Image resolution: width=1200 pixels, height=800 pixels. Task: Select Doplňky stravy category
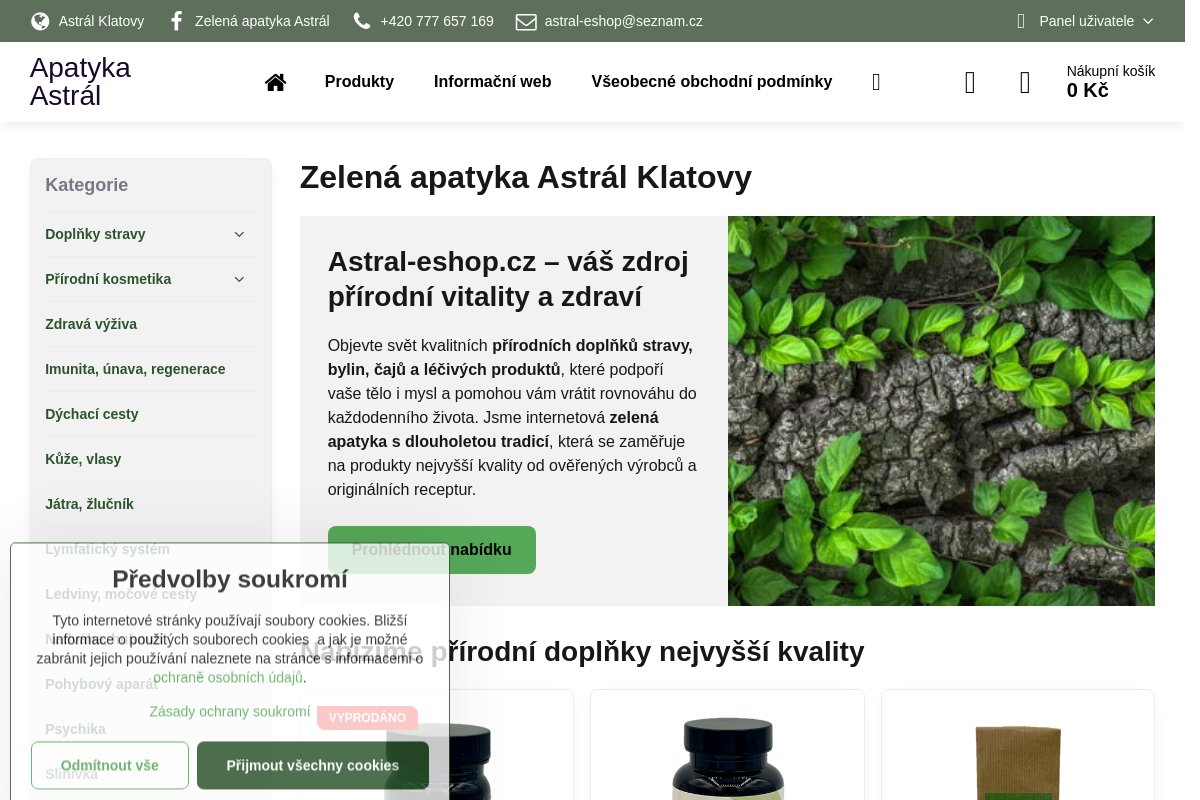tap(95, 234)
